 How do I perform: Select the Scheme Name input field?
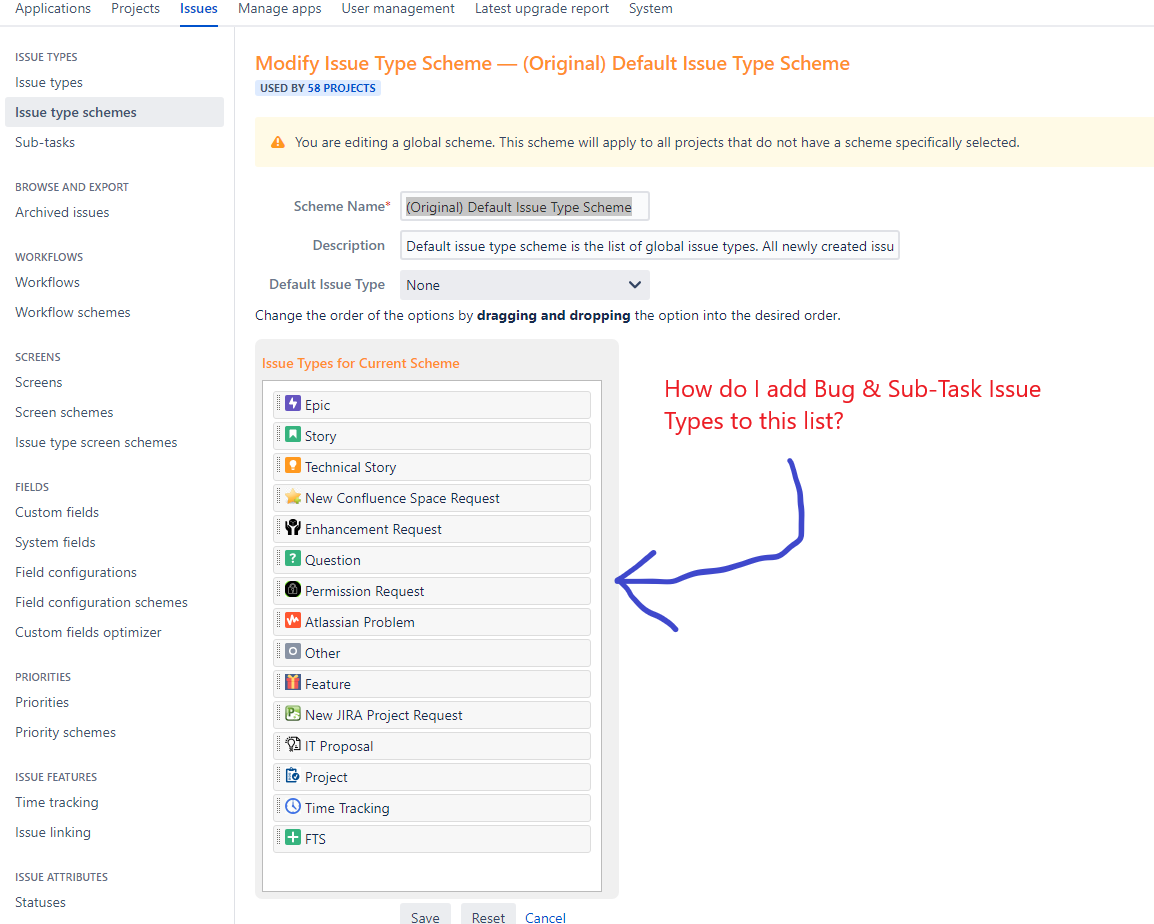[524, 206]
